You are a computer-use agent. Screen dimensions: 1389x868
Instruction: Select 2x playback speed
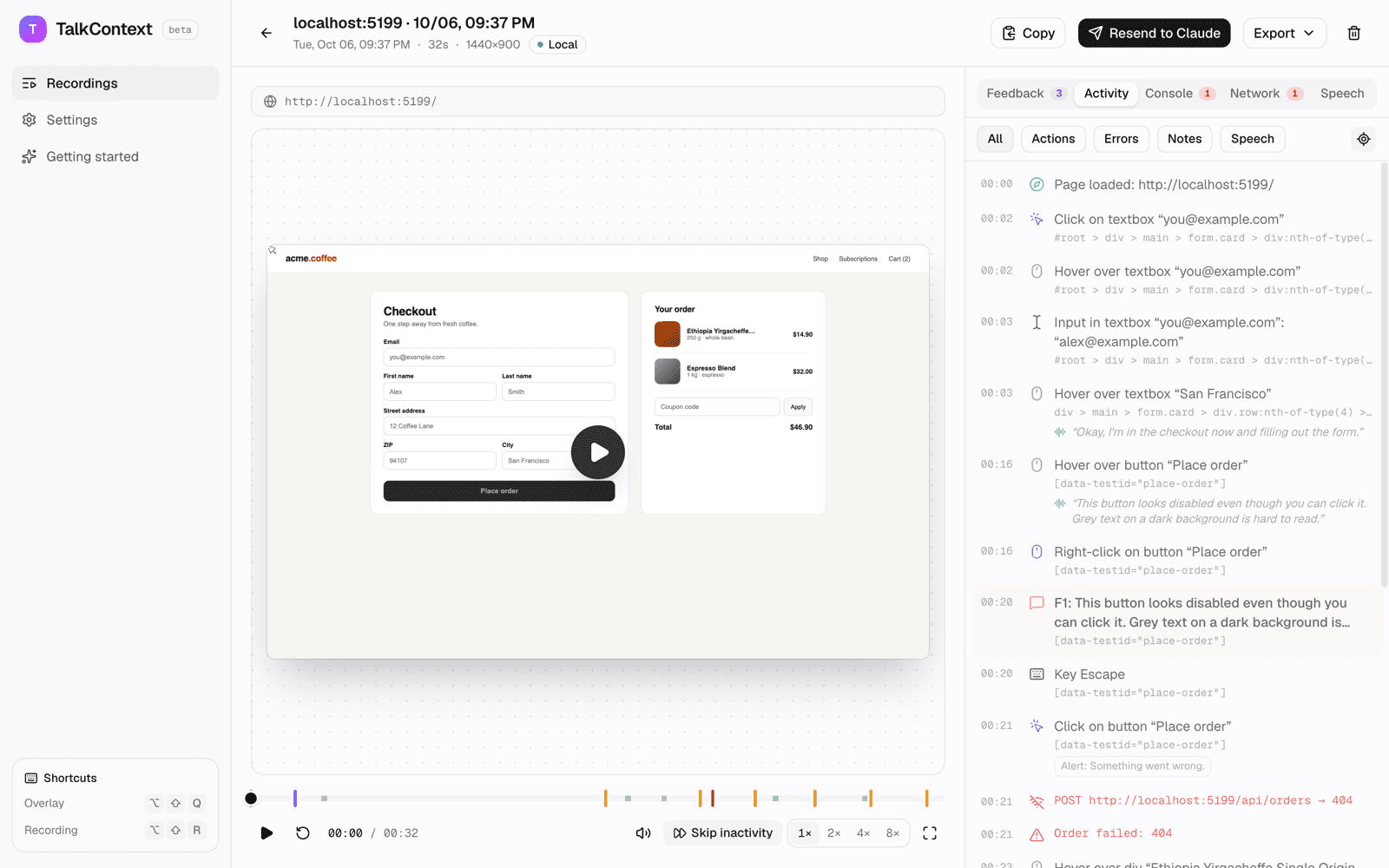[x=833, y=833]
